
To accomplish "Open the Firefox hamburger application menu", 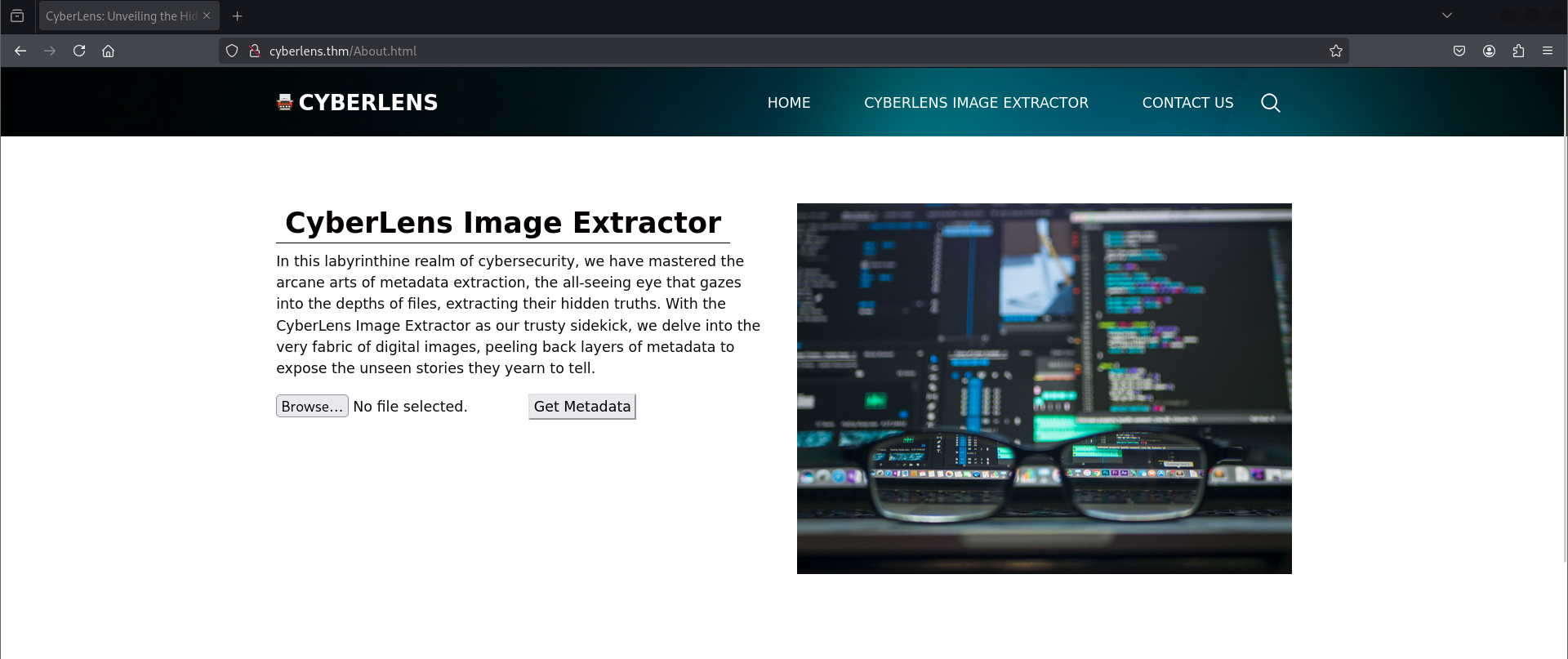I will tap(1548, 51).
